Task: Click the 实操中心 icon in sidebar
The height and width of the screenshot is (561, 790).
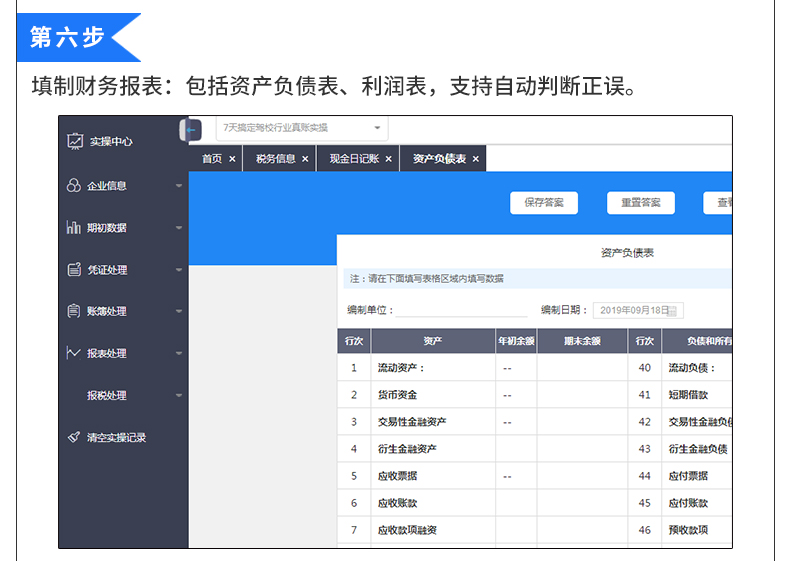Action: (74, 141)
